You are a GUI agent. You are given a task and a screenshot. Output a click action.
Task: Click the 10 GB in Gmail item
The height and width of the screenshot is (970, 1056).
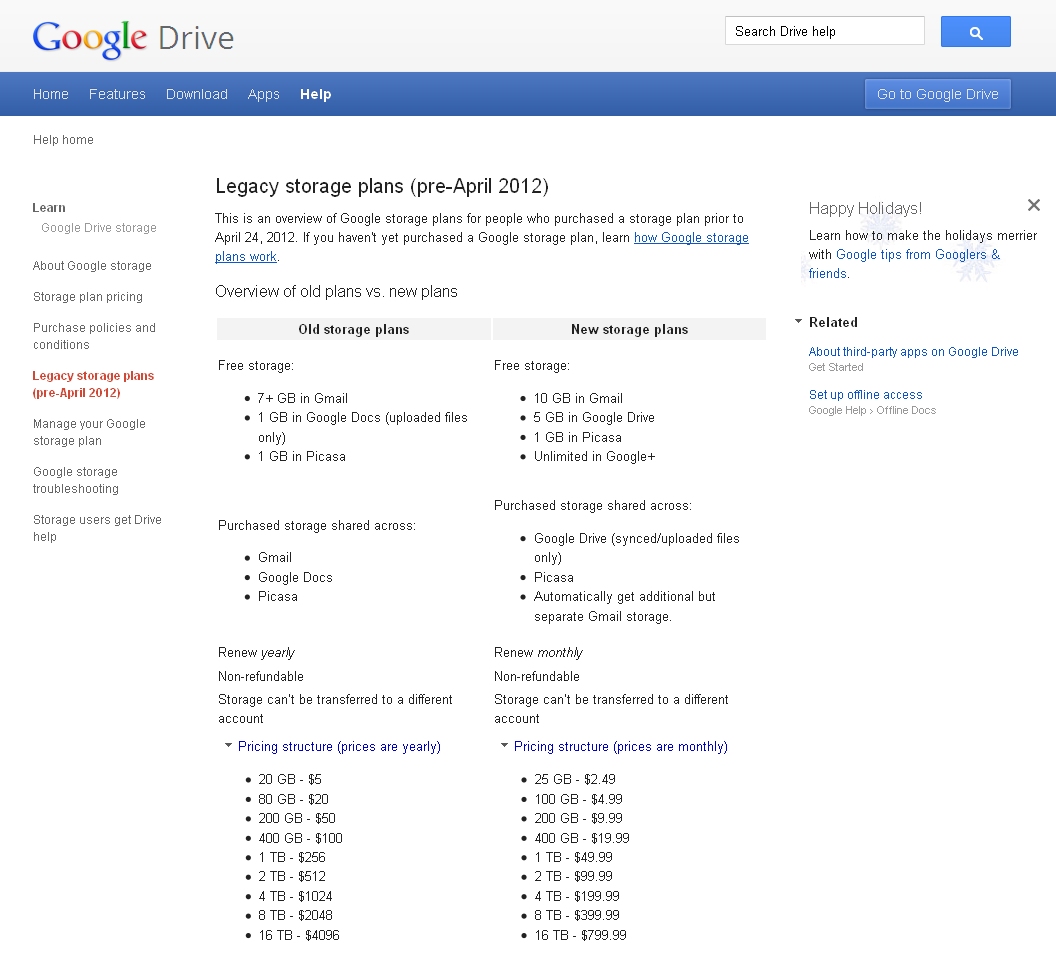coord(579,398)
